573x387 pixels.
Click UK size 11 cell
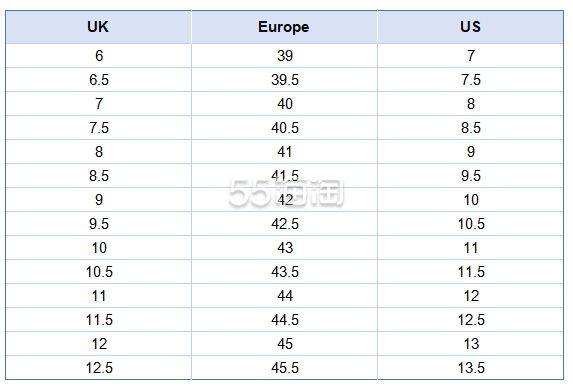98,296
